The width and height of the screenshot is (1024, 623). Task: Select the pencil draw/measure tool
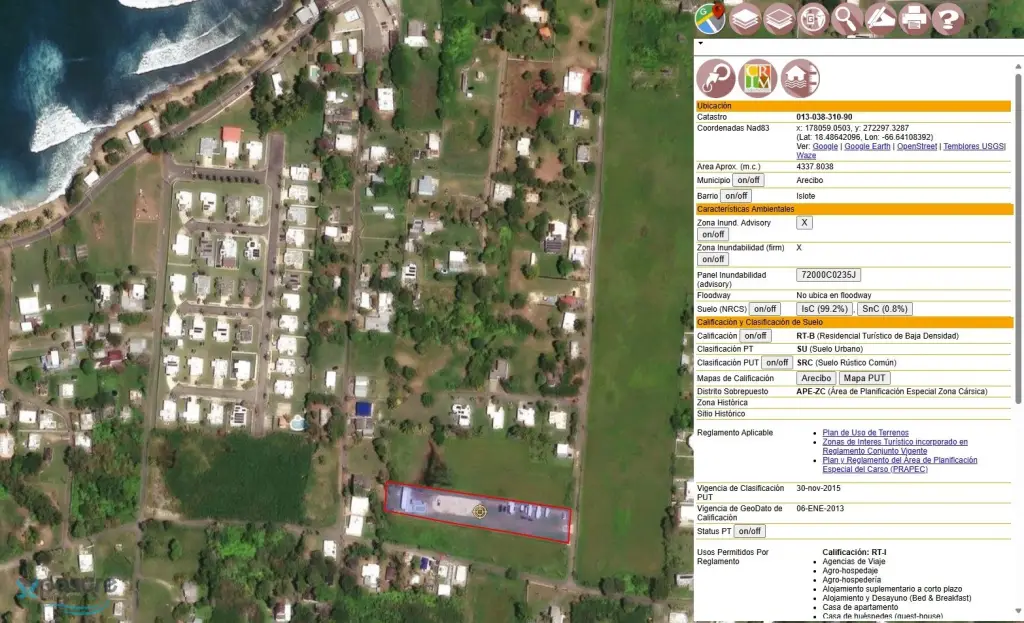point(880,18)
